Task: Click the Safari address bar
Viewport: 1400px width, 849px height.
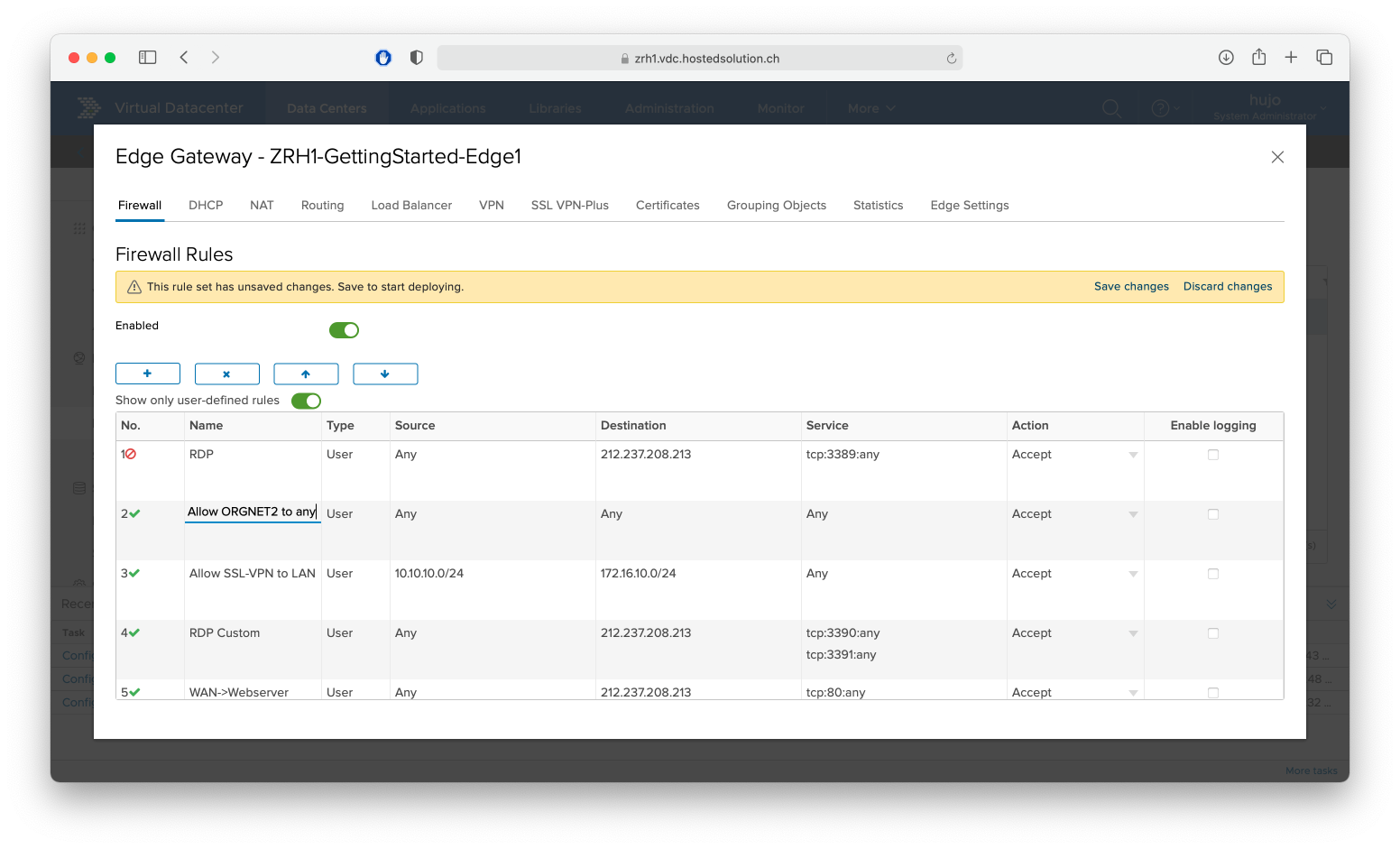Action: pos(700,58)
